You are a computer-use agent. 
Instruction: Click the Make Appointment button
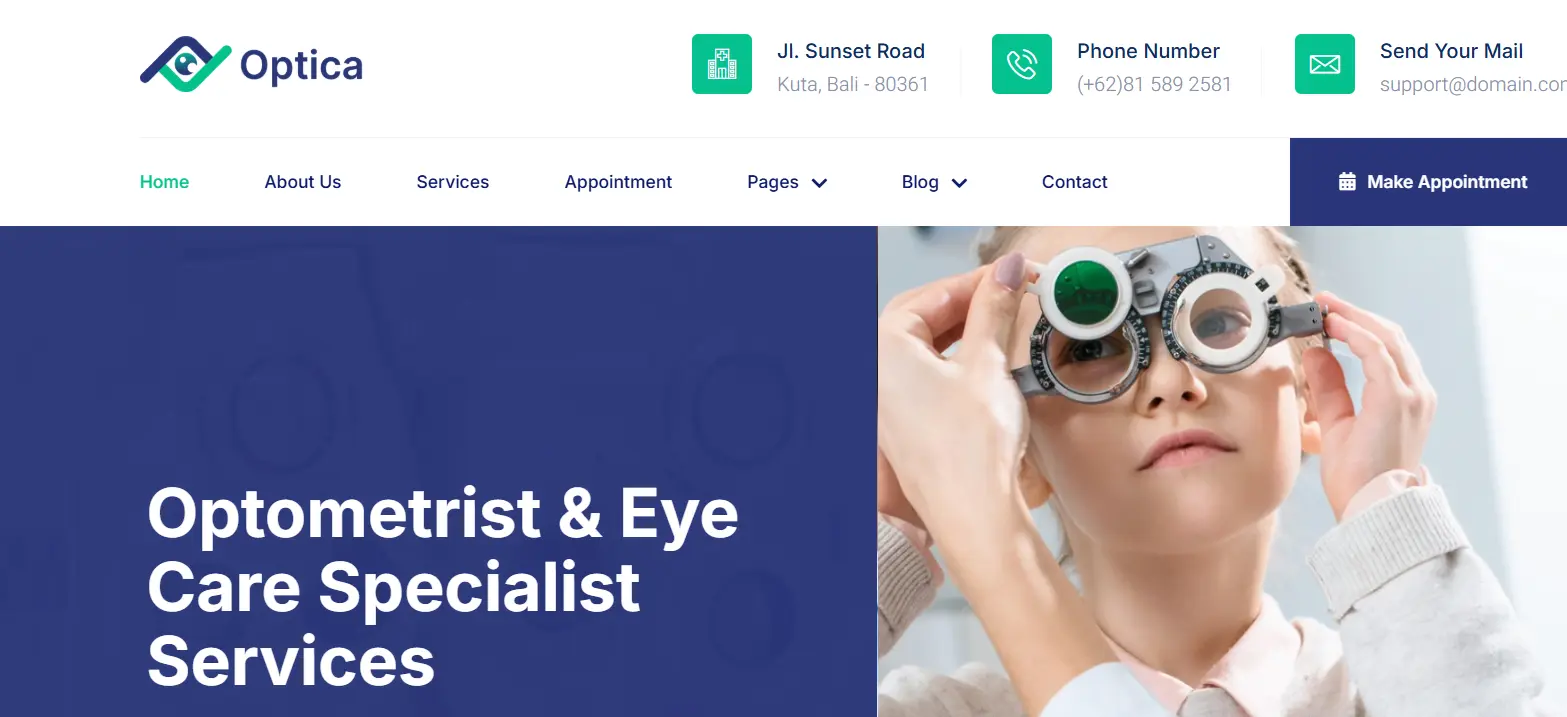point(1428,182)
